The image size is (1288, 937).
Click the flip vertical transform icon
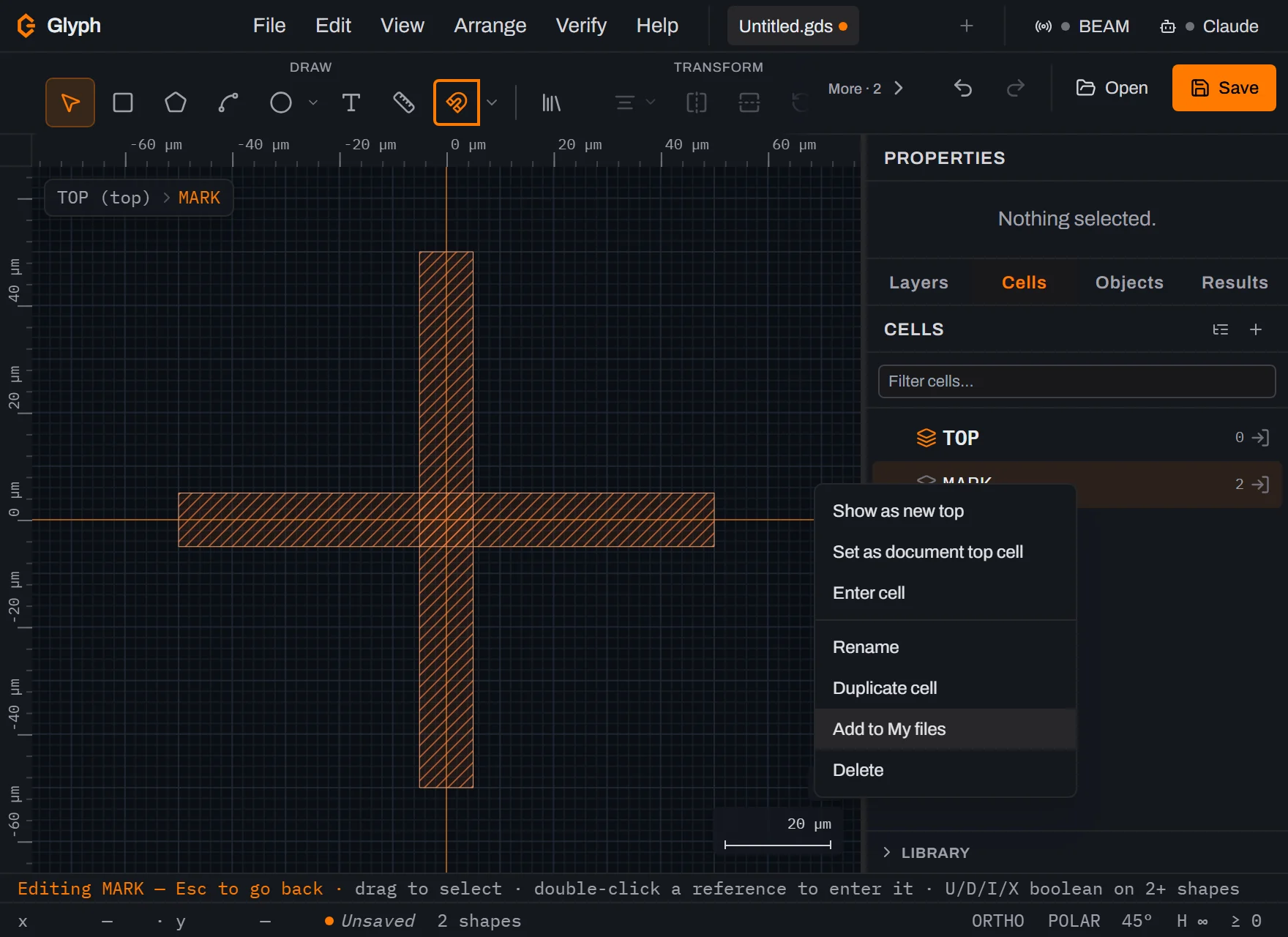[x=749, y=102]
